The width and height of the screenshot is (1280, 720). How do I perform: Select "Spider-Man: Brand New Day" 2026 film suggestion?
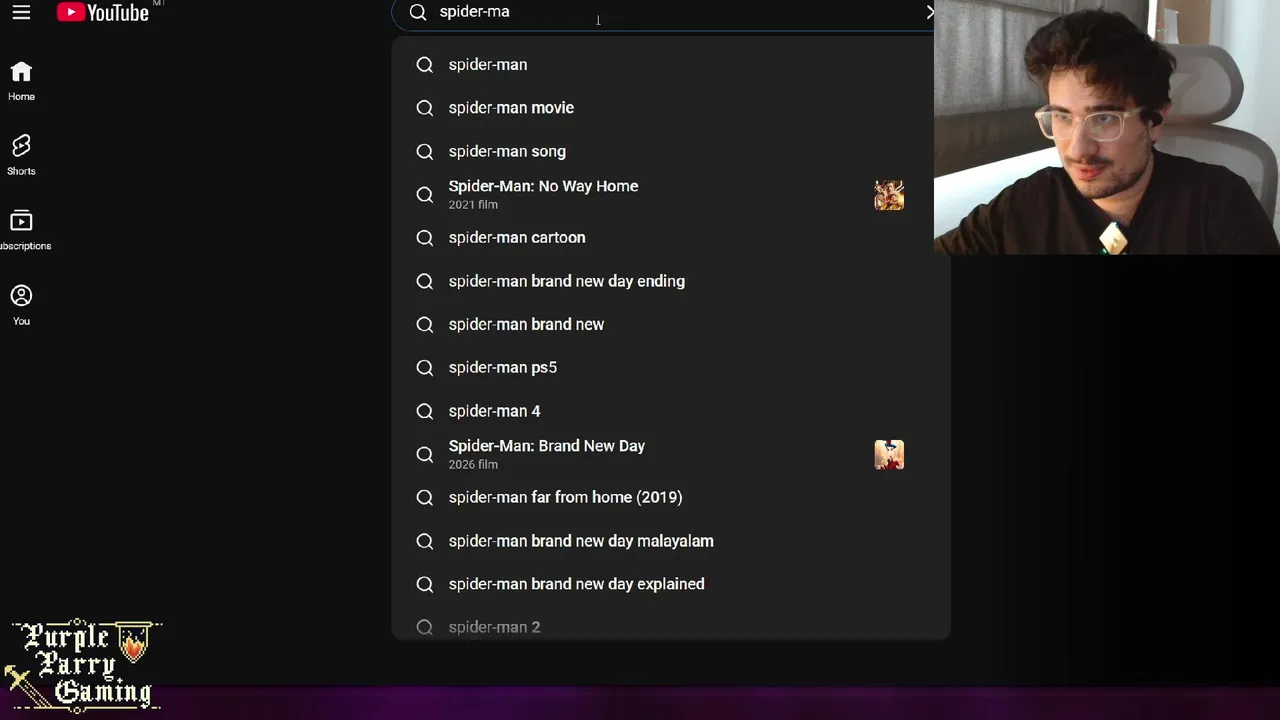click(670, 455)
